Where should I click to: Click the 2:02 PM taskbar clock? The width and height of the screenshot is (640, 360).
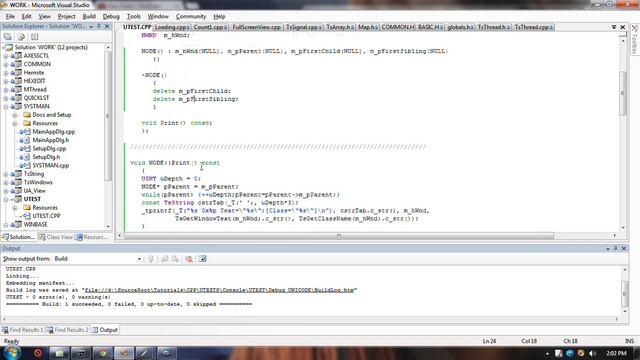[616, 353]
